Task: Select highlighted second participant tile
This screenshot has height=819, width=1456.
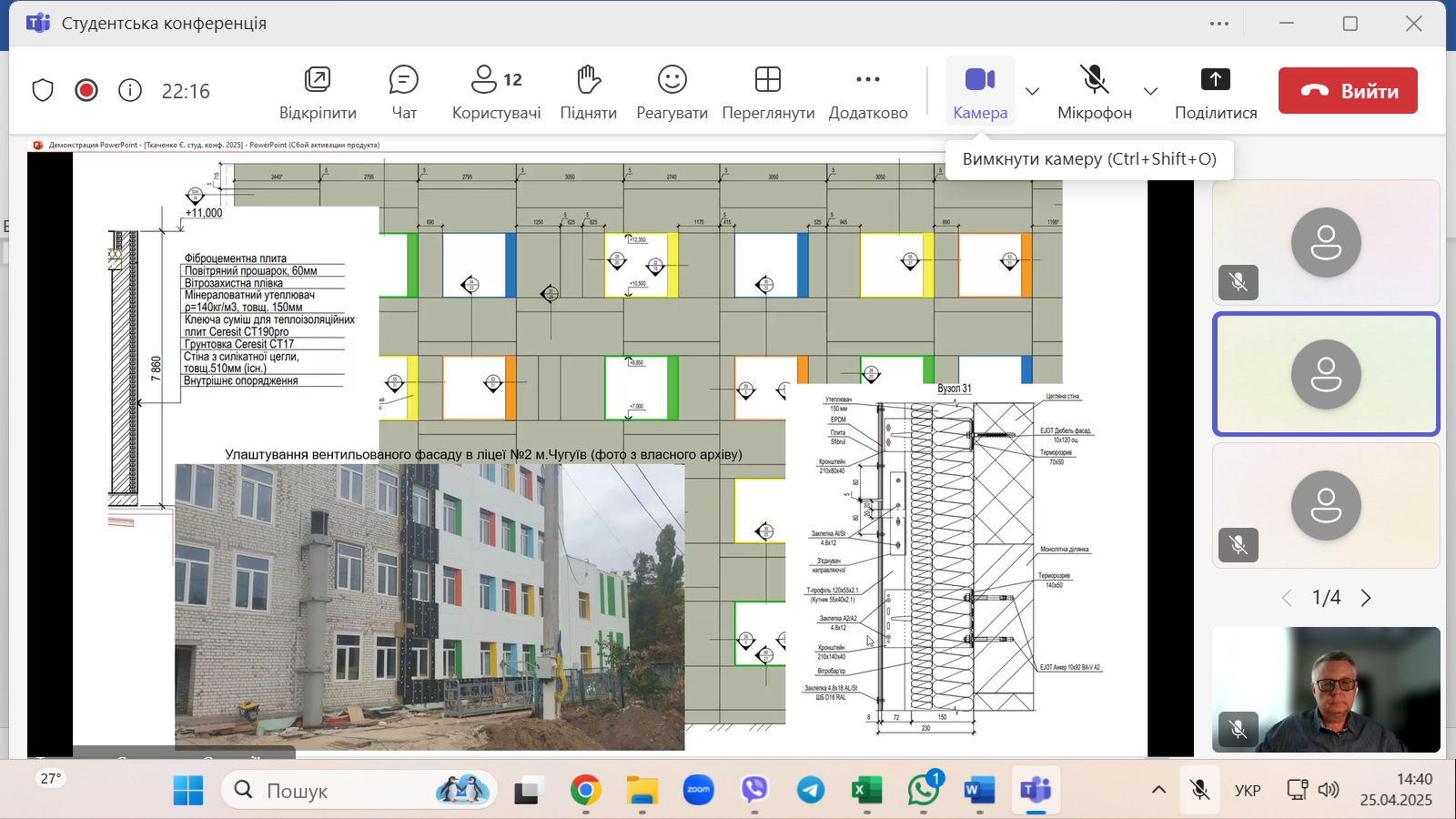Action: (1326, 374)
